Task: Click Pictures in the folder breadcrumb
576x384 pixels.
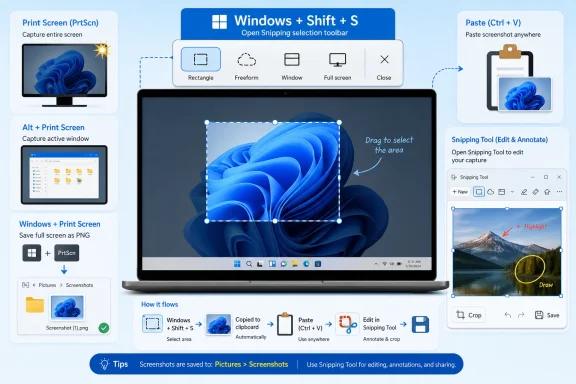Action: pos(47,285)
